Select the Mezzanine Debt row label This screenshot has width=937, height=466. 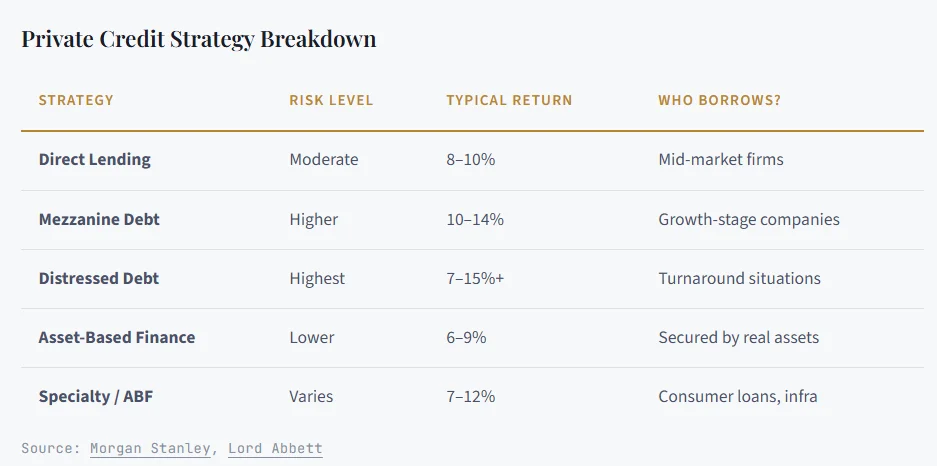(x=99, y=219)
